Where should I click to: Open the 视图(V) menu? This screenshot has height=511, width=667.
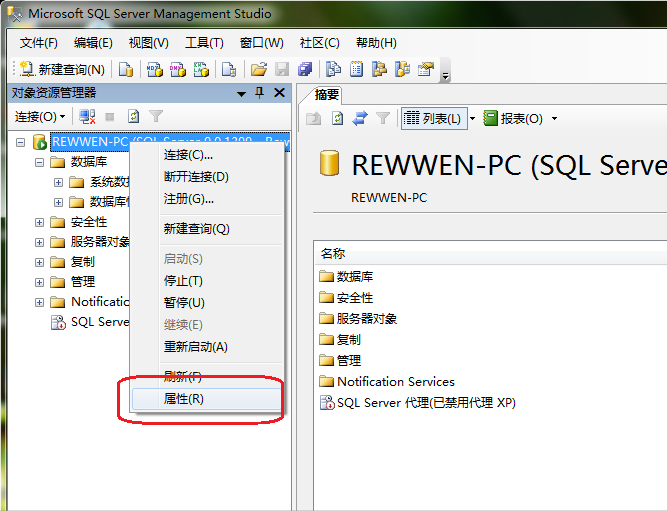tap(148, 43)
